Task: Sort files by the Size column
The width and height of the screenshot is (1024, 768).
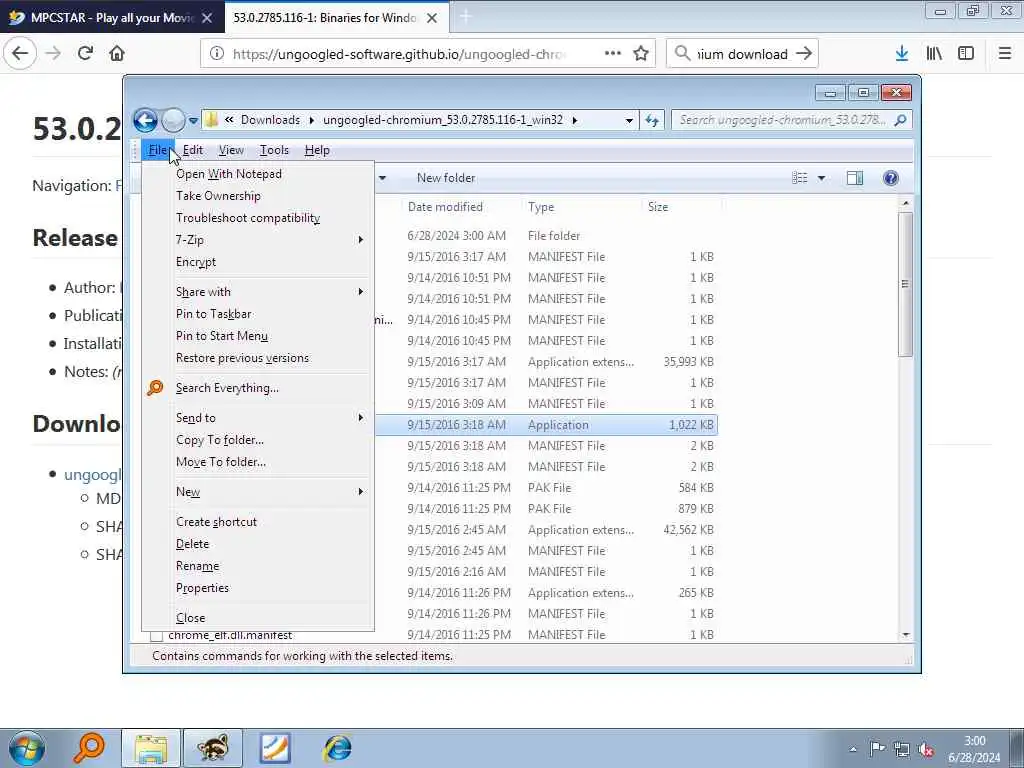Action: coord(658,207)
